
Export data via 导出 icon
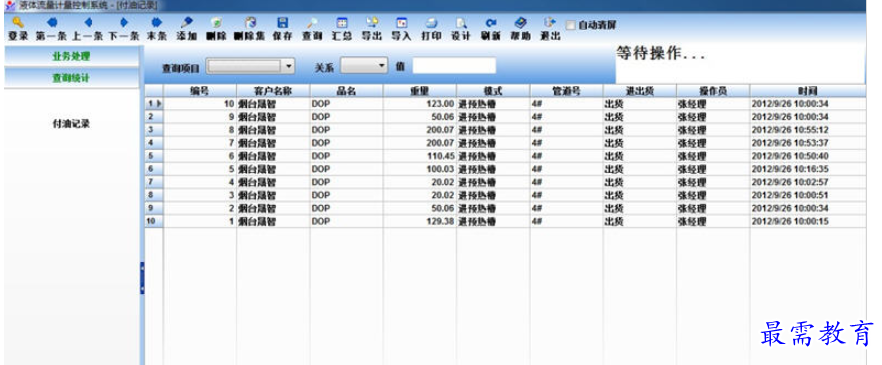tap(371, 22)
